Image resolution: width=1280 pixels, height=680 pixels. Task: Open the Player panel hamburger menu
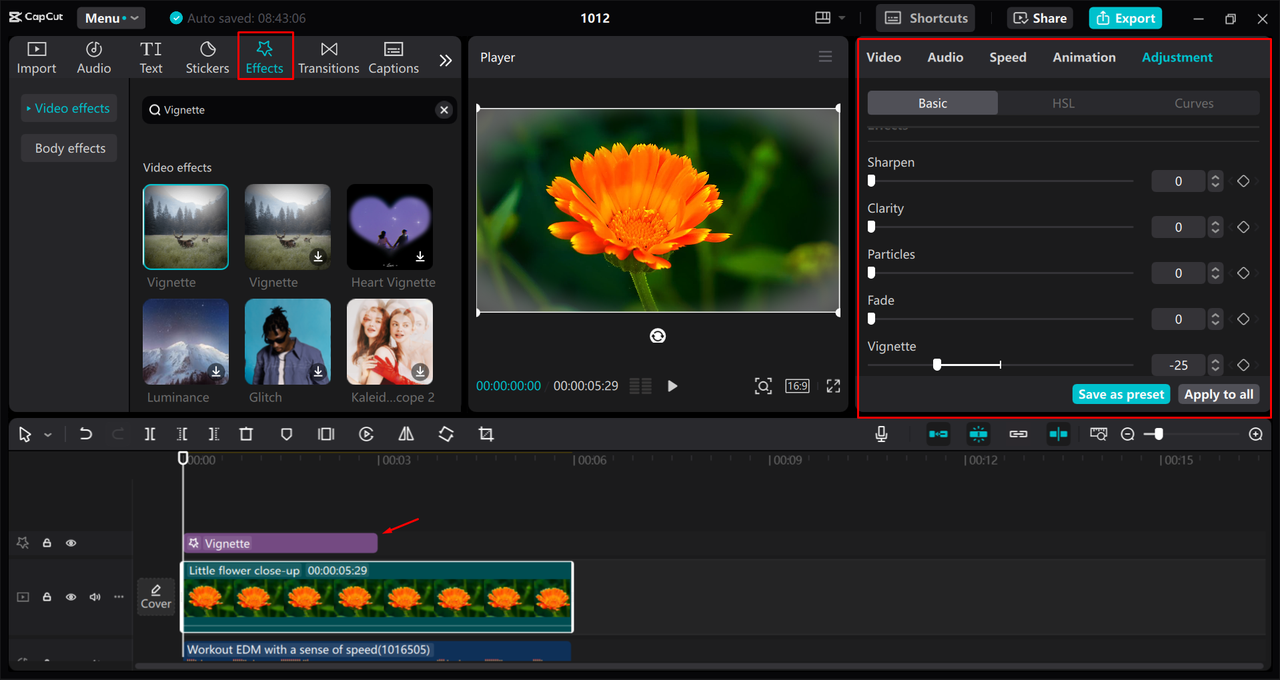(825, 57)
